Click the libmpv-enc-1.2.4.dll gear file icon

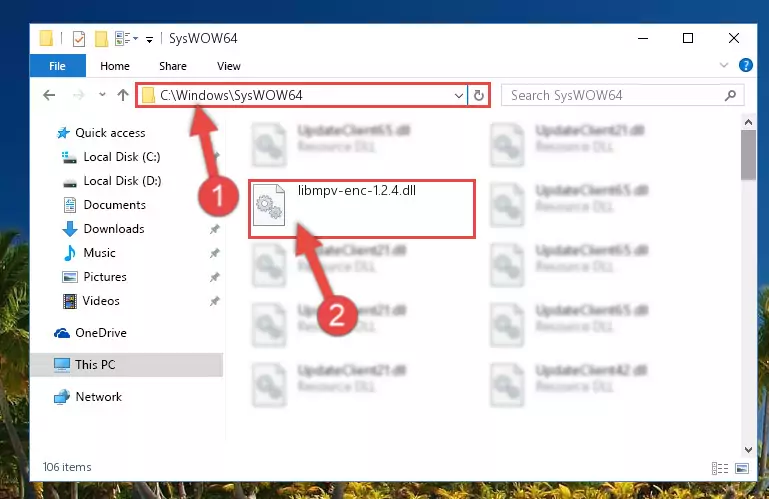click(x=269, y=205)
